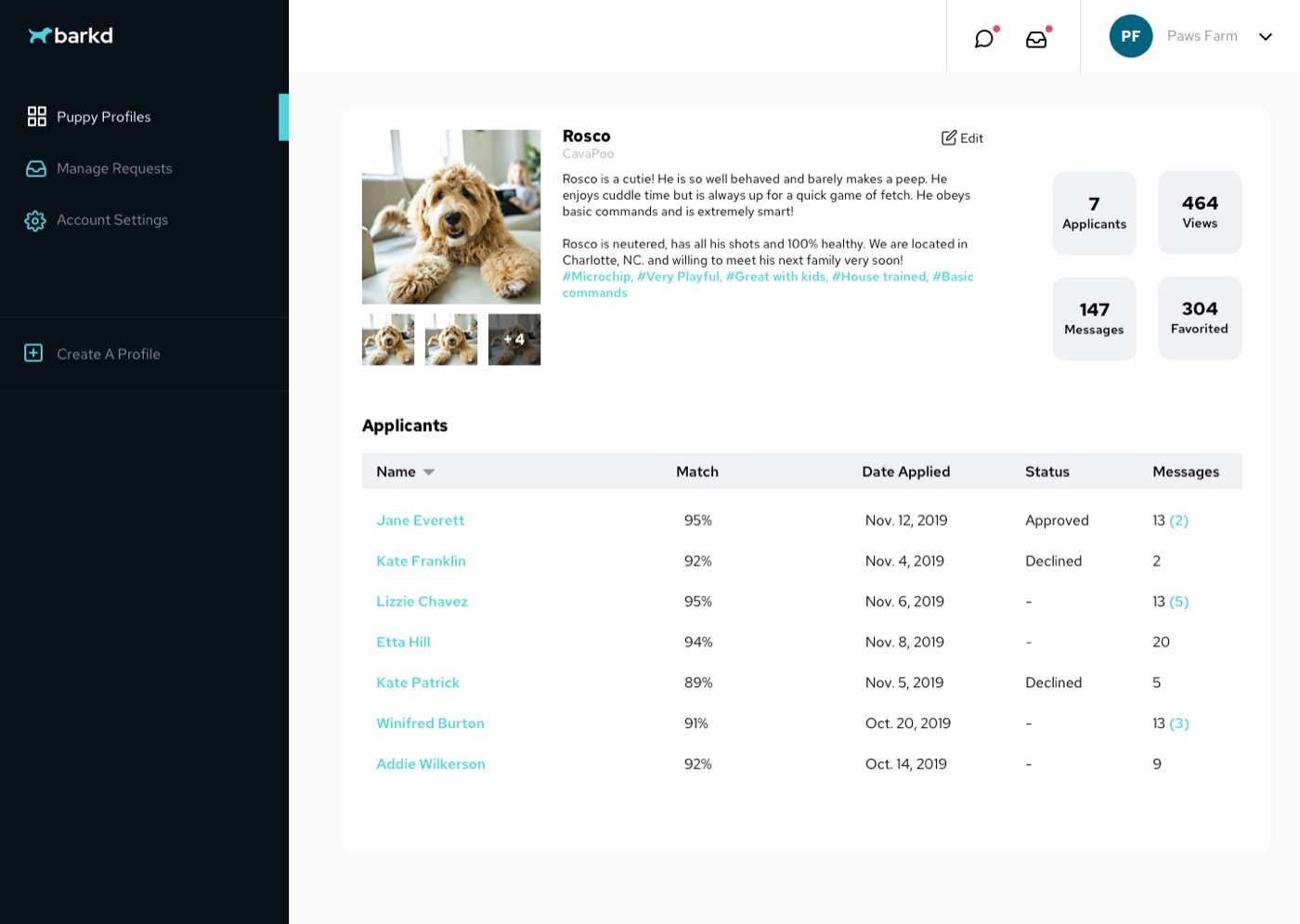The image size is (1300, 924).
Task: Click the 304 Favorited stat card
Action: (x=1200, y=318)
